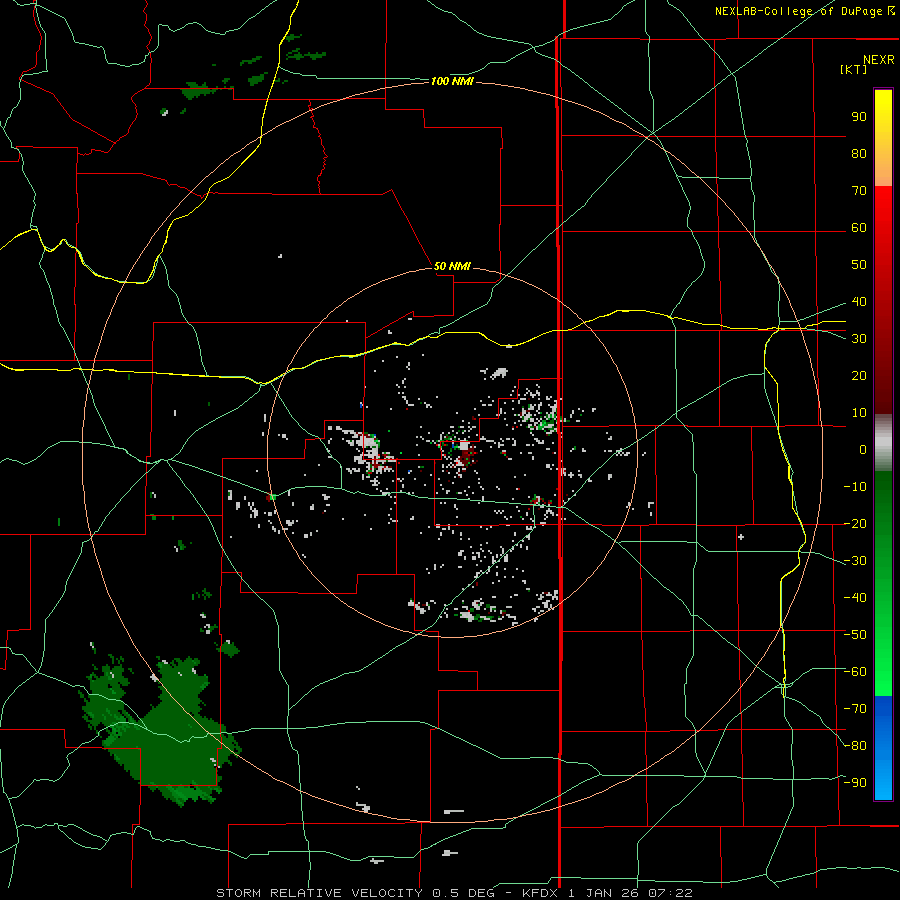Pick the -50 value on velocity scale
This screenshot has height=900, width=900.
point(855,634)
